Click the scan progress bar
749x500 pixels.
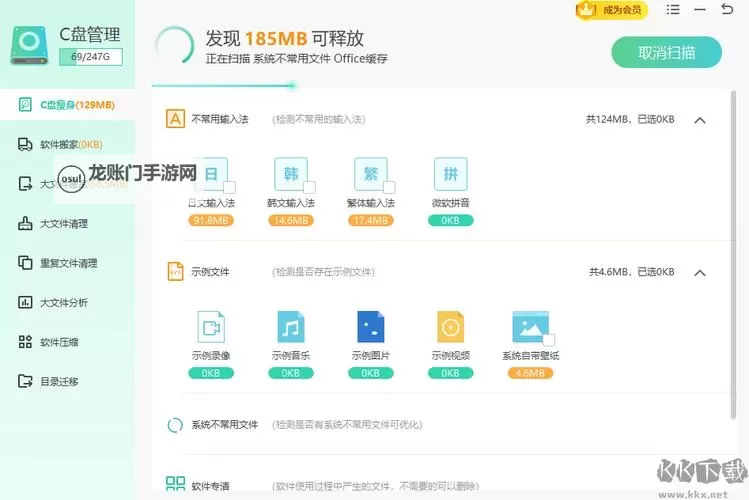pyautogui.click(x=225, y=86)
